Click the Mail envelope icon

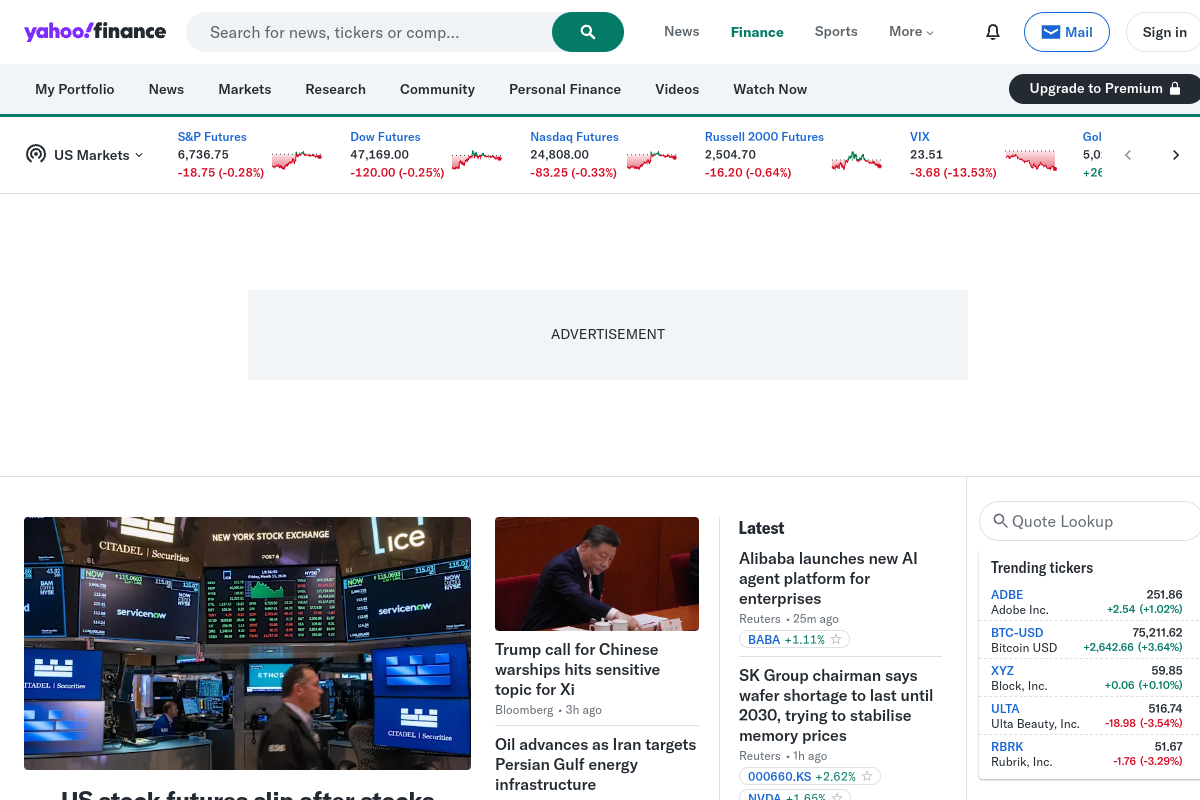[x=1050, y=31]
